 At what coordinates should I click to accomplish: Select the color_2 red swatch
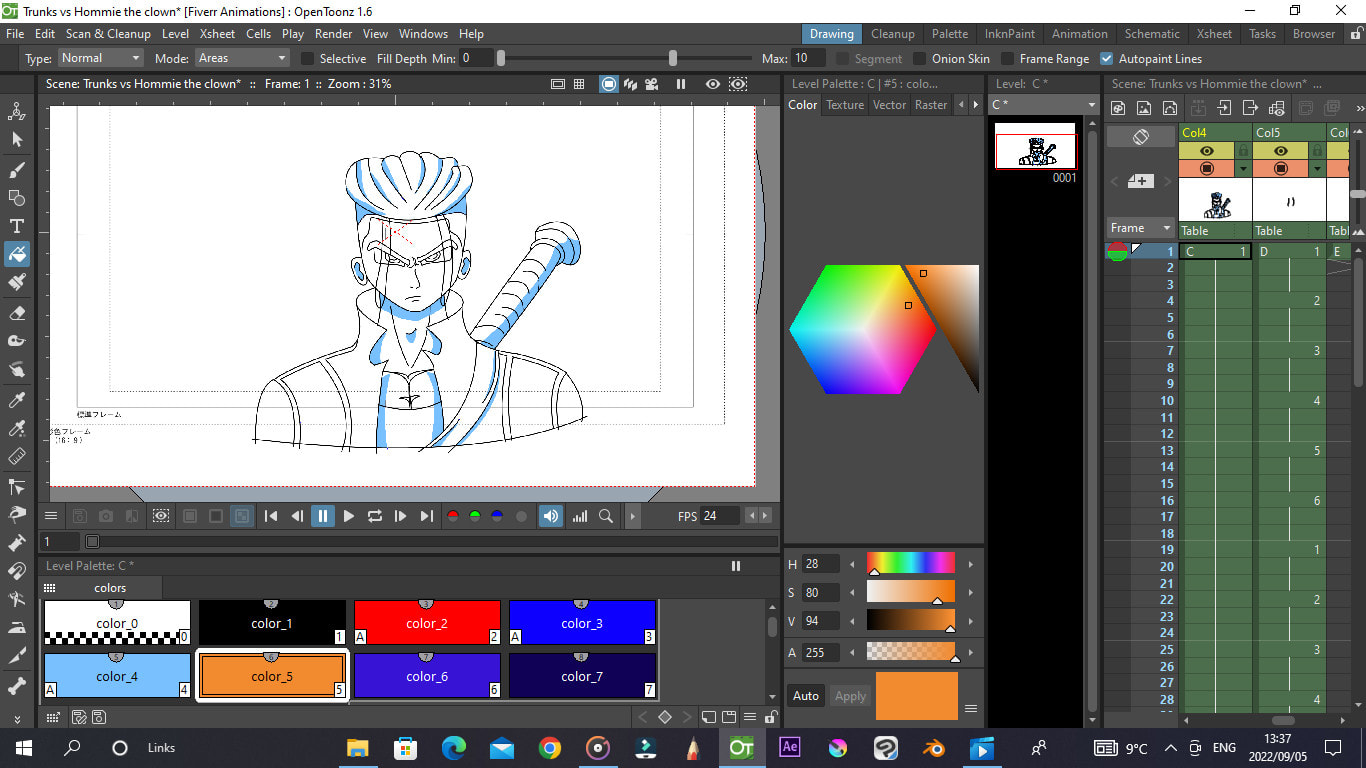[x=427, y=622]
